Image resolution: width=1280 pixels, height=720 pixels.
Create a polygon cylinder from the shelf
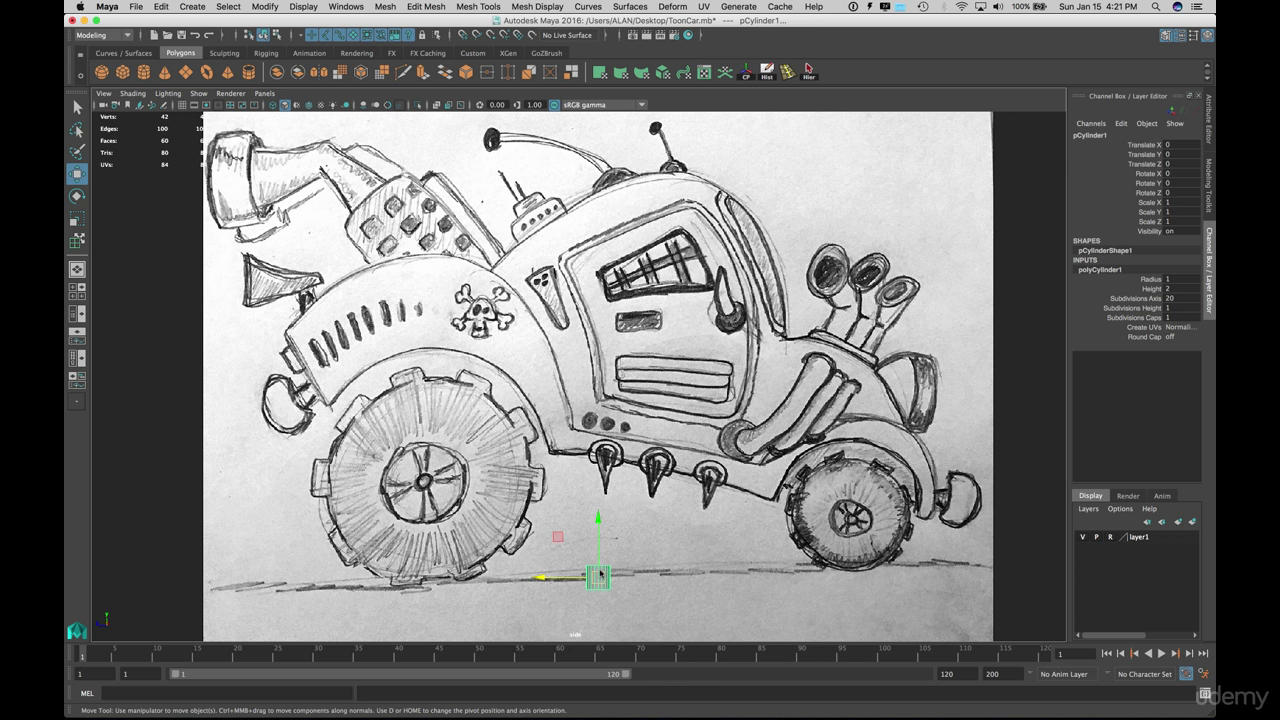[x=144, y=72]
